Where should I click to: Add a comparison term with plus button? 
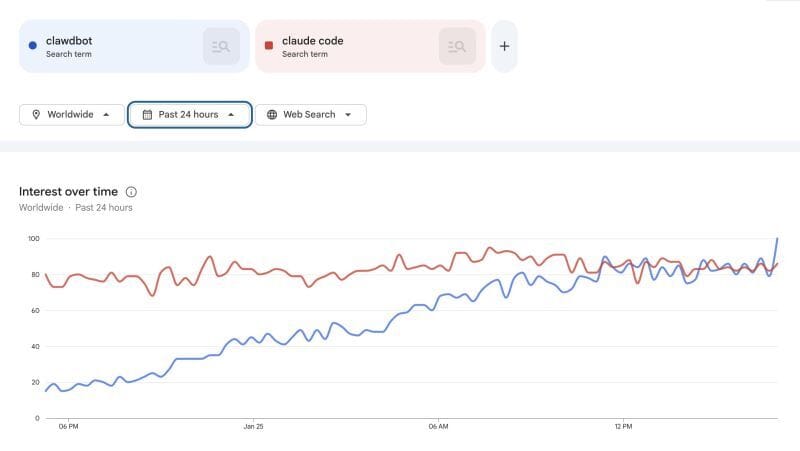coord(504,46)
